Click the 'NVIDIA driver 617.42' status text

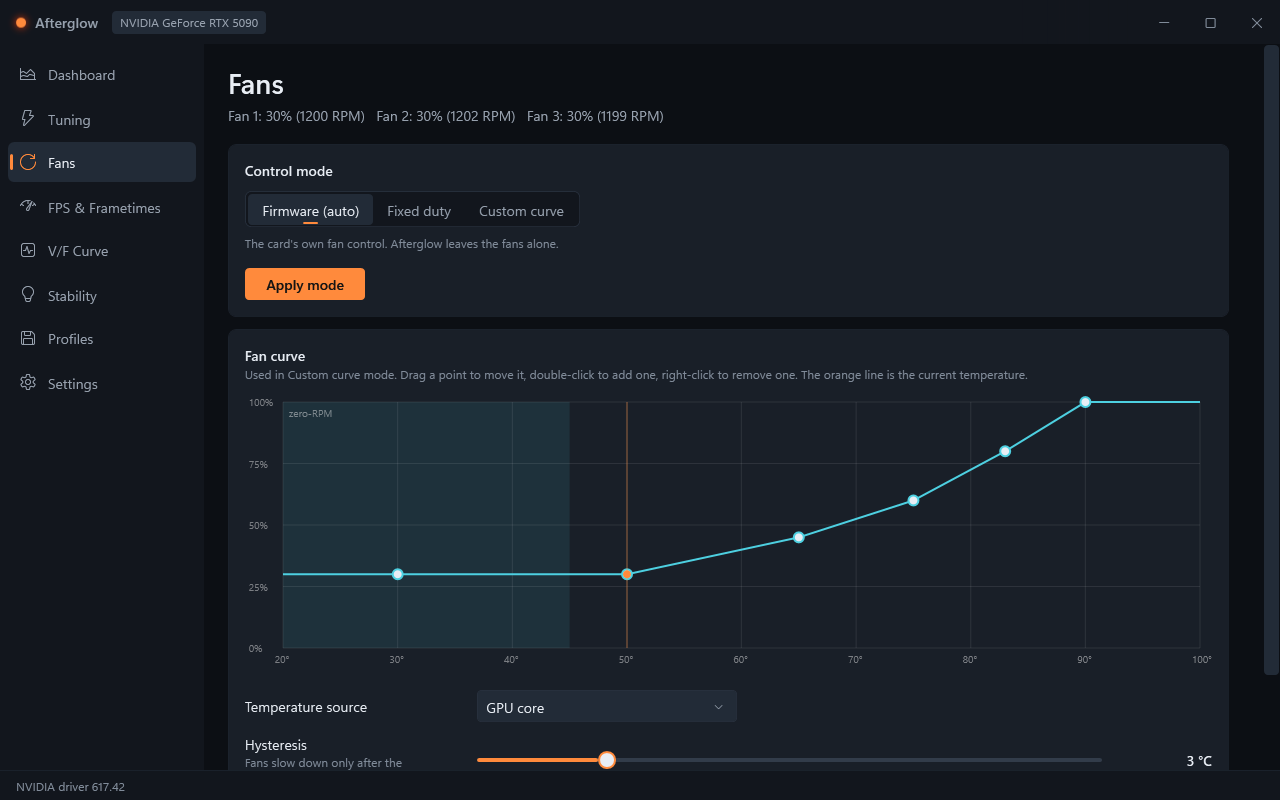70,787
